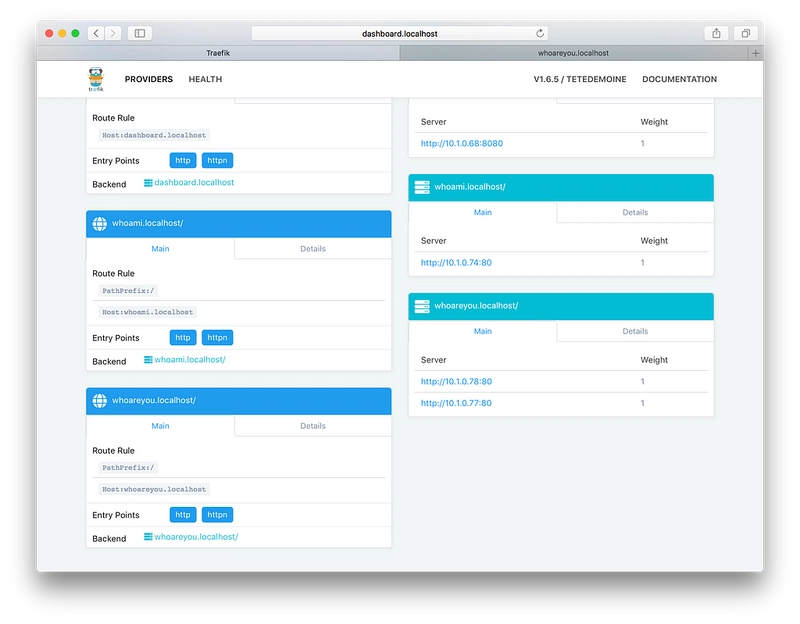Toggle the Safari sidebar button
The height and width of the screenshot is (624, 800).
140,33
